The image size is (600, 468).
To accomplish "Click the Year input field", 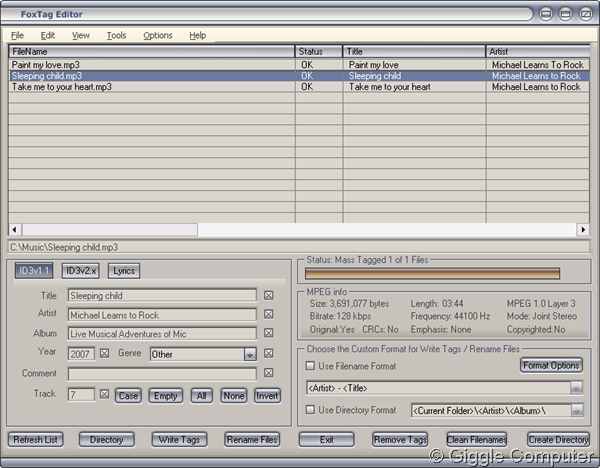I will tap(81, 354).
